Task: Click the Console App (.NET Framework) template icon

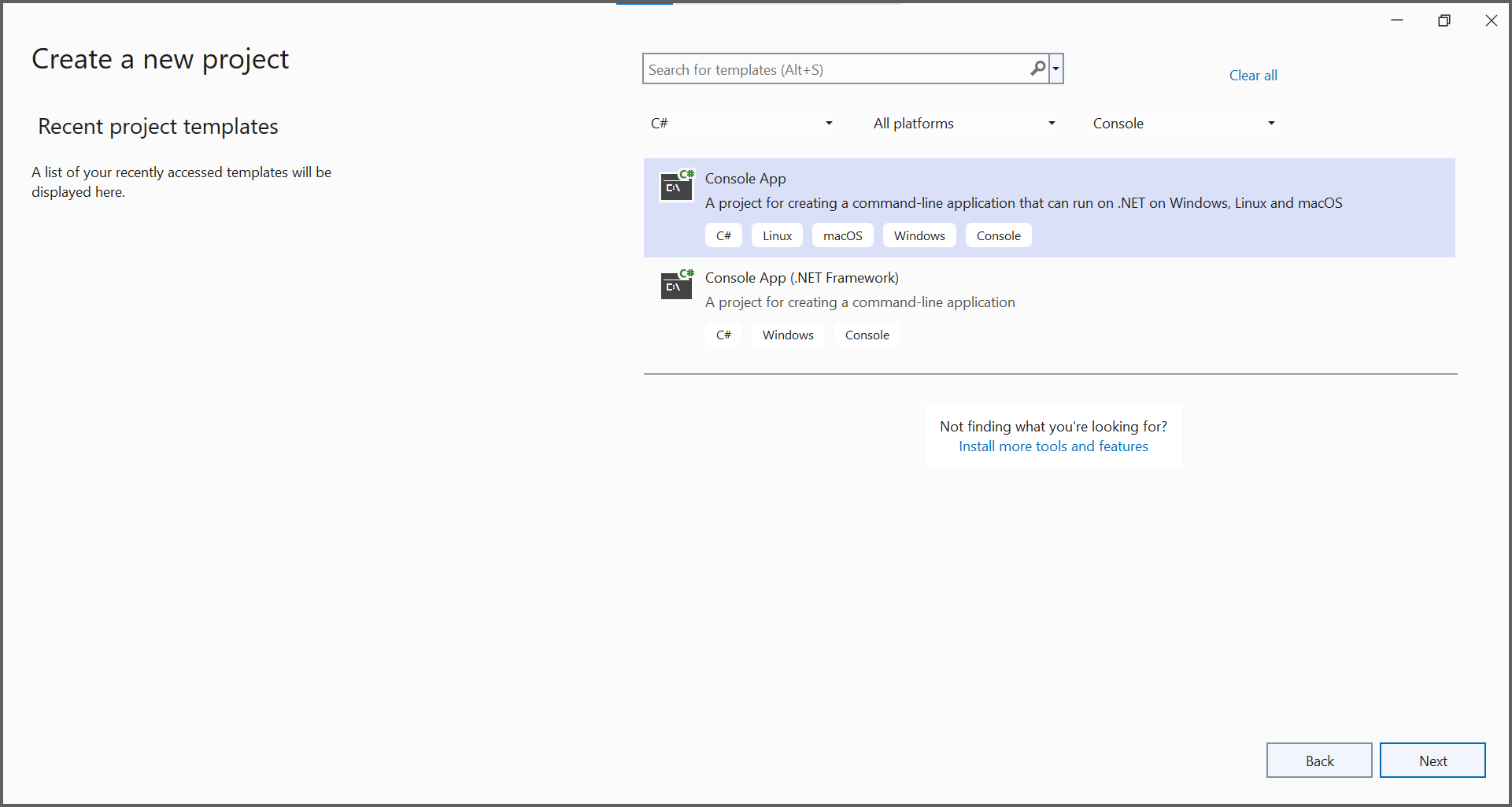Action: tap(676, 285)
